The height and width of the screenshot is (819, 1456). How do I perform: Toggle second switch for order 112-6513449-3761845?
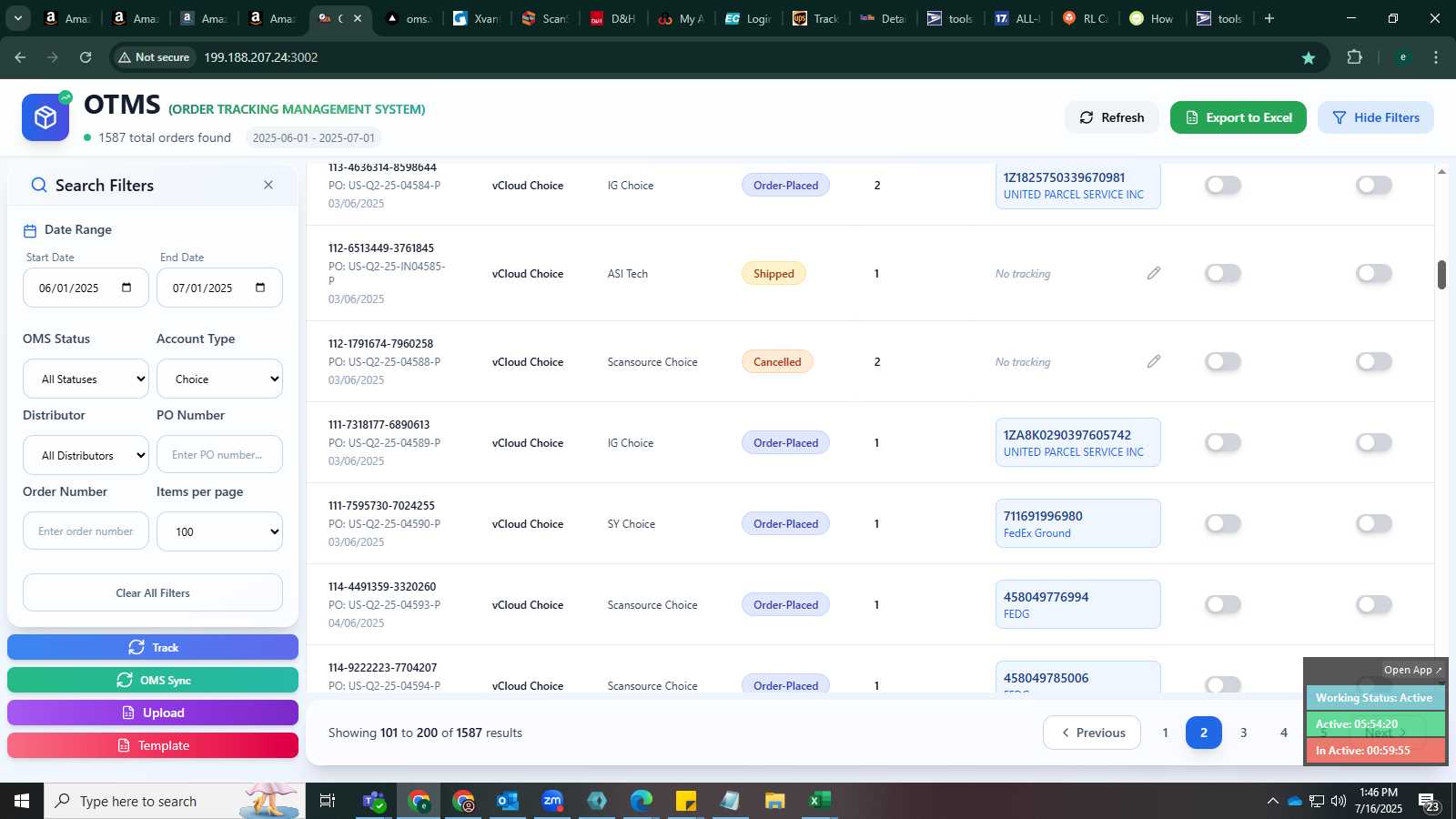[1374, 273]
